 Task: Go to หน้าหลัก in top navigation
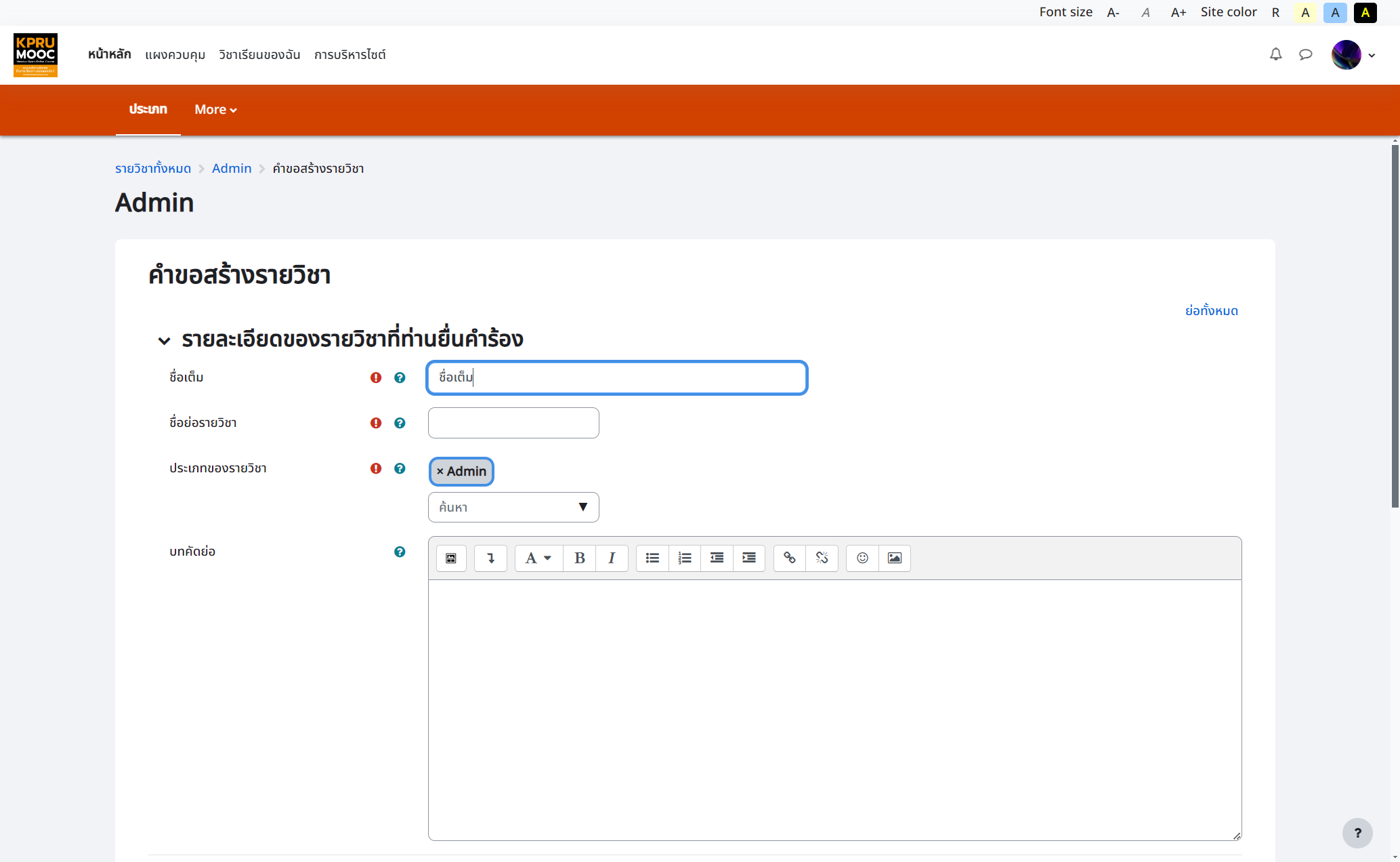click(x=110, y=54)
